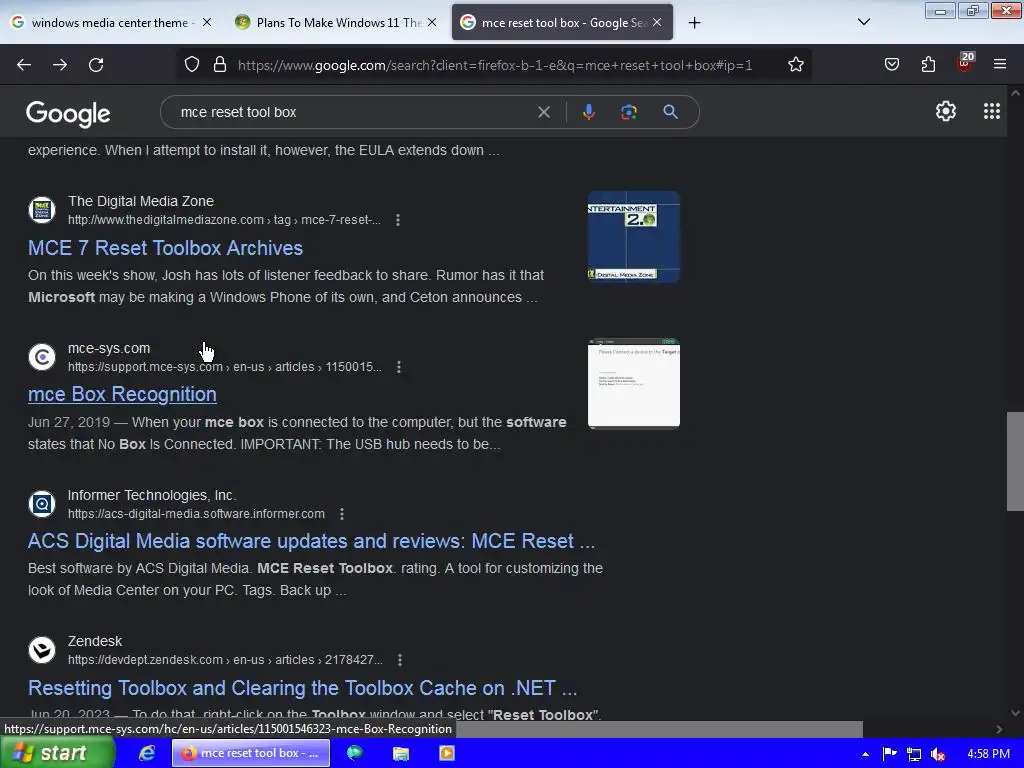Click page scrollbar down arrow
The width and height of the screenshot is (1024, 768).
tap(1015, 713)
